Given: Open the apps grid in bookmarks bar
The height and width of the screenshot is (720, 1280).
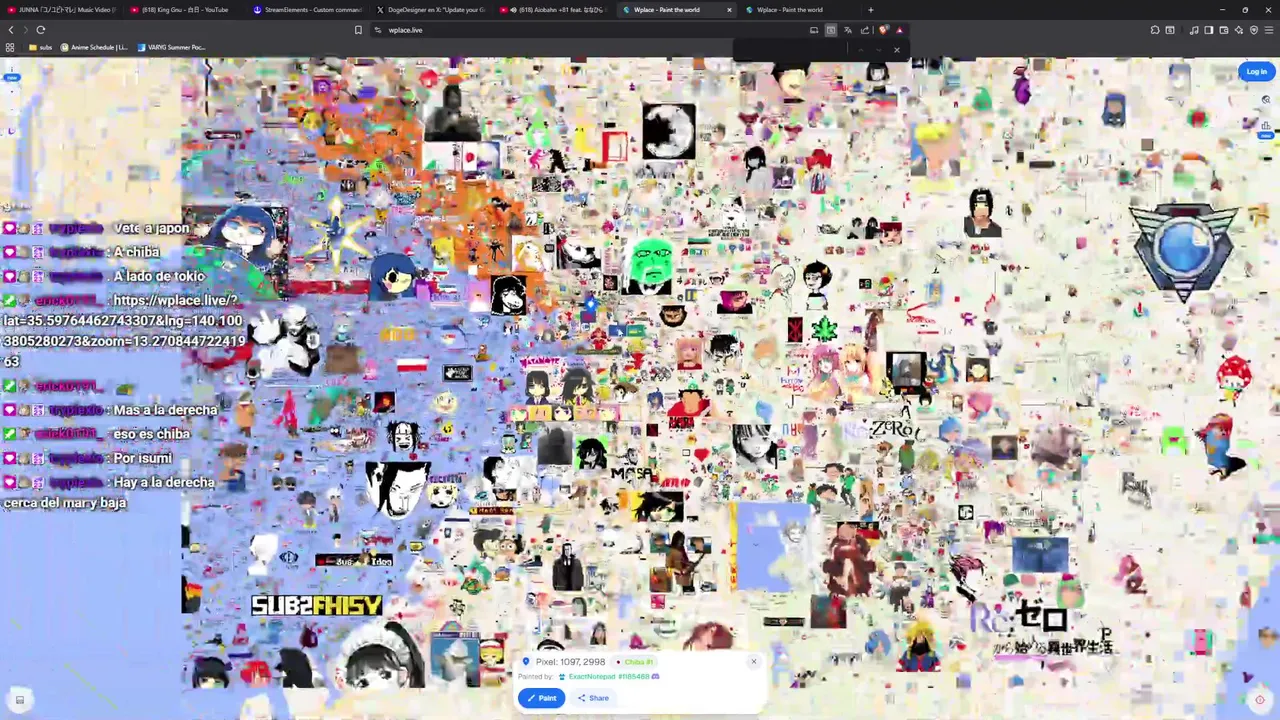Looking at the screenshot, I should 10,47.
